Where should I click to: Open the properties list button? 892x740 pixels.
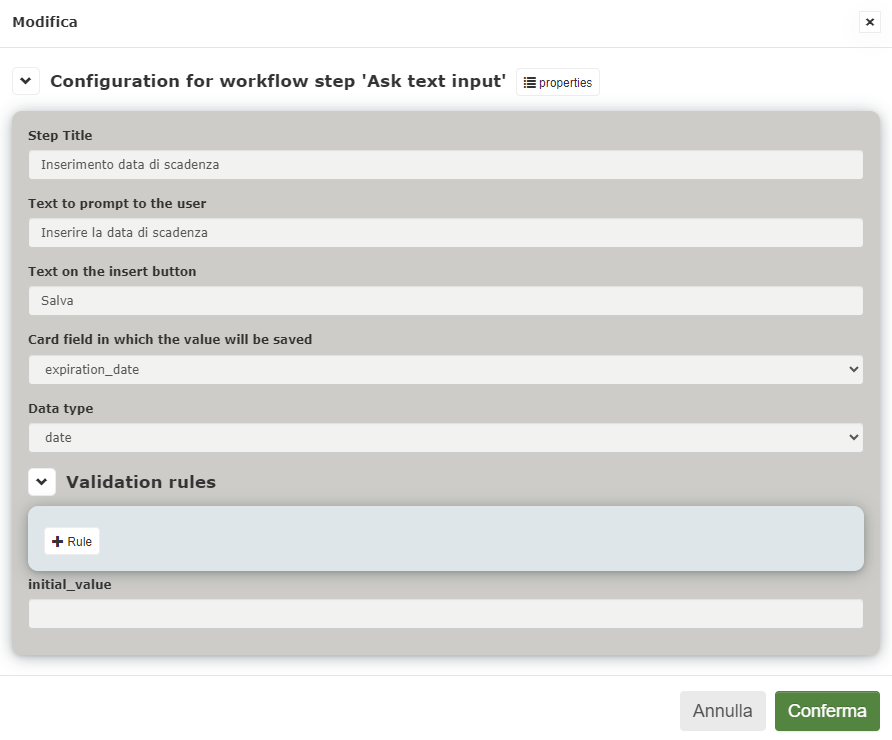[x=558, y=82]
